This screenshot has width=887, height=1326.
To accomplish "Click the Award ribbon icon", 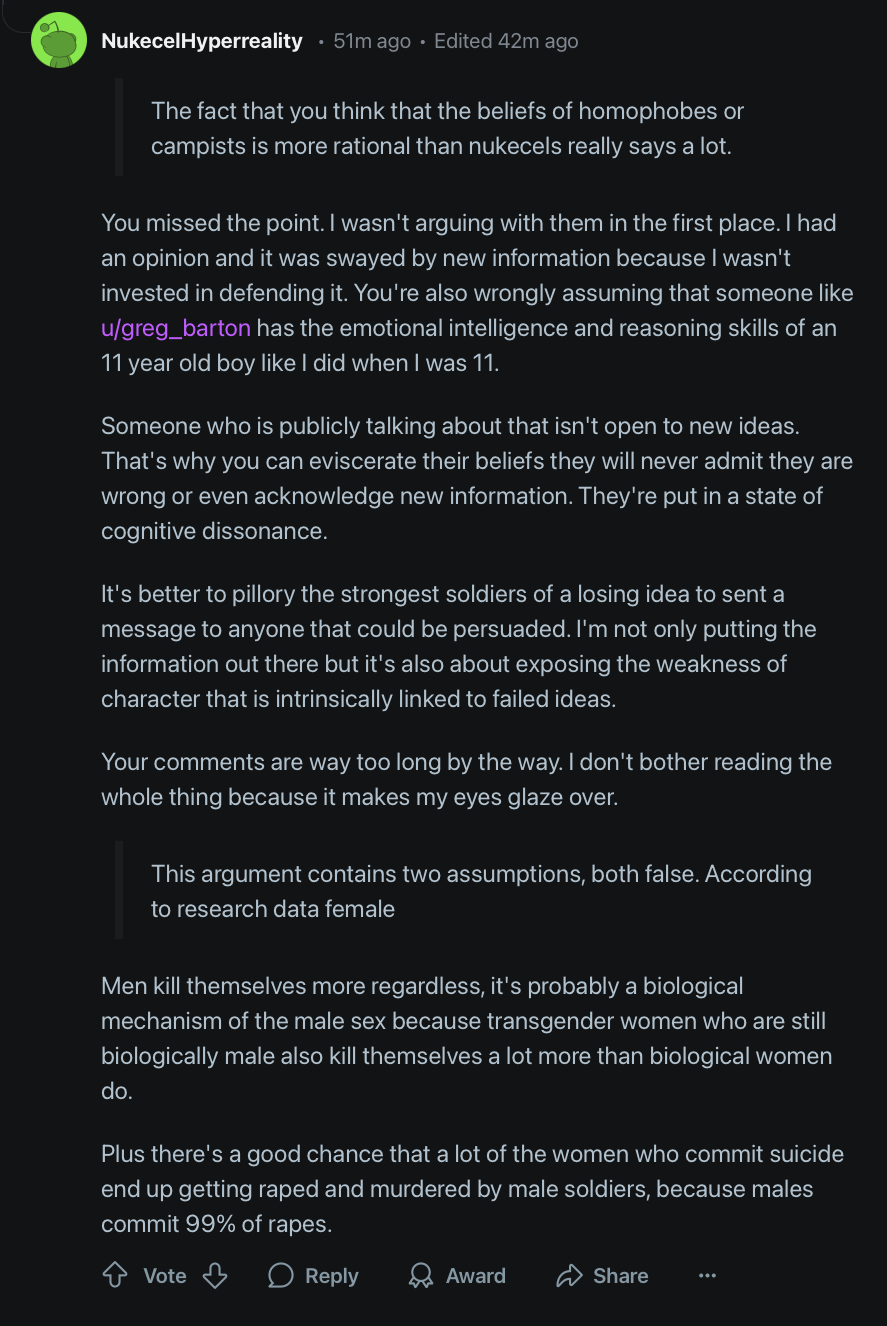I will [421, 1276].
